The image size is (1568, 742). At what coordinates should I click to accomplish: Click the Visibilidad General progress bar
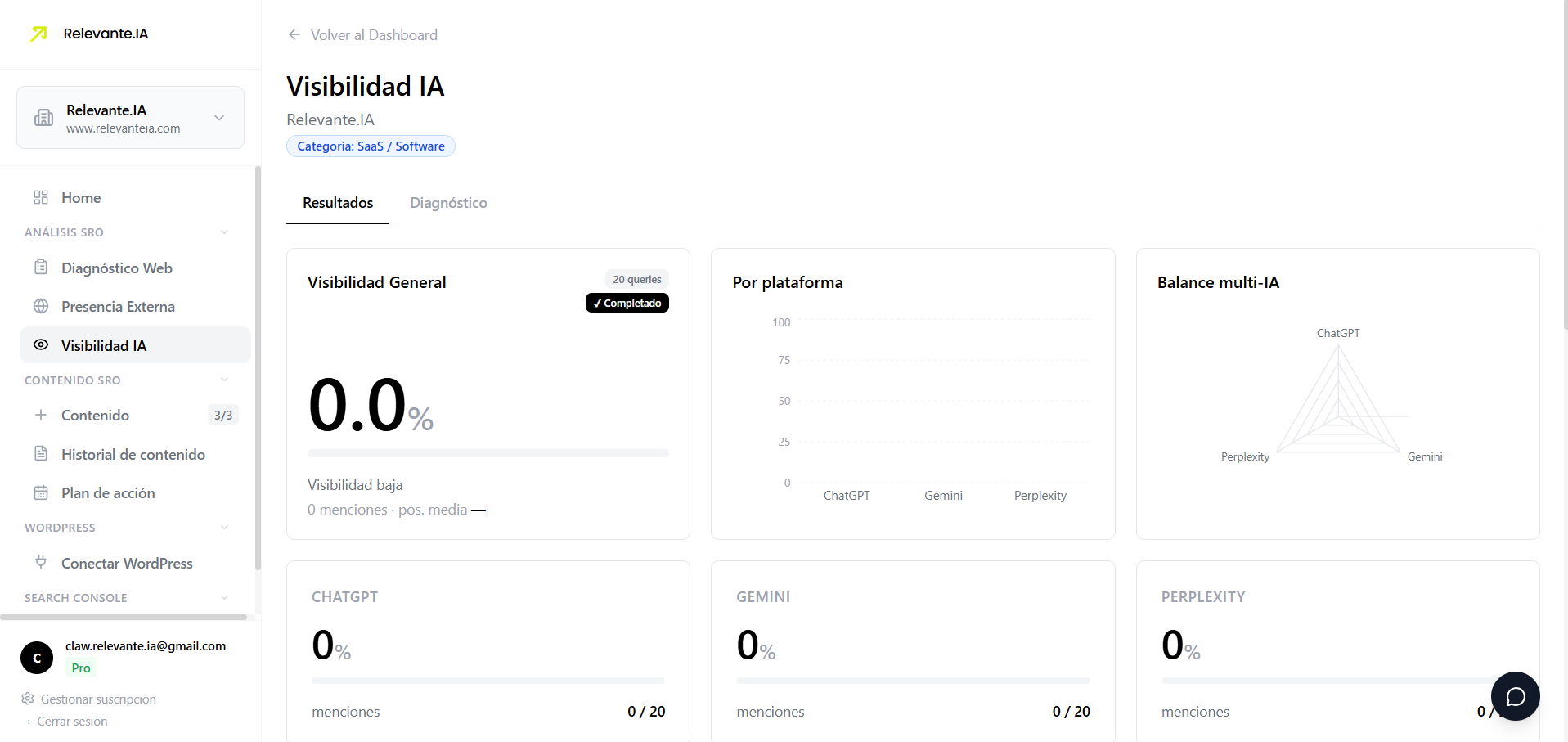point(487,453)
